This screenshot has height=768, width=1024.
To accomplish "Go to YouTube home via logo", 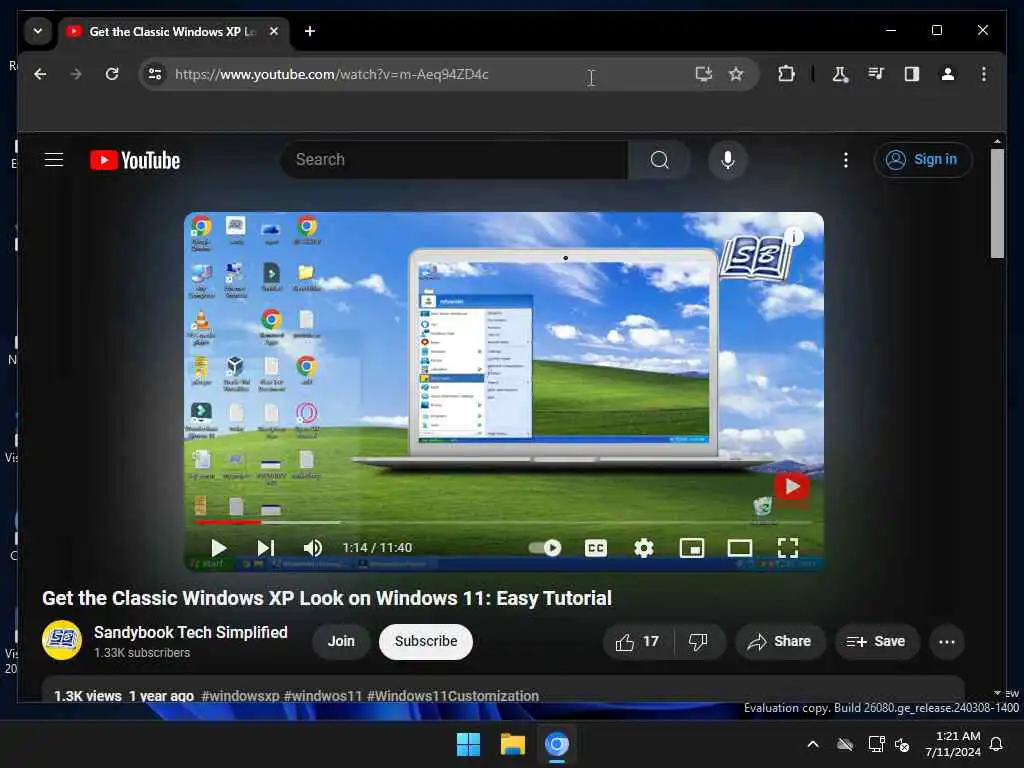I will coord(135,160).
